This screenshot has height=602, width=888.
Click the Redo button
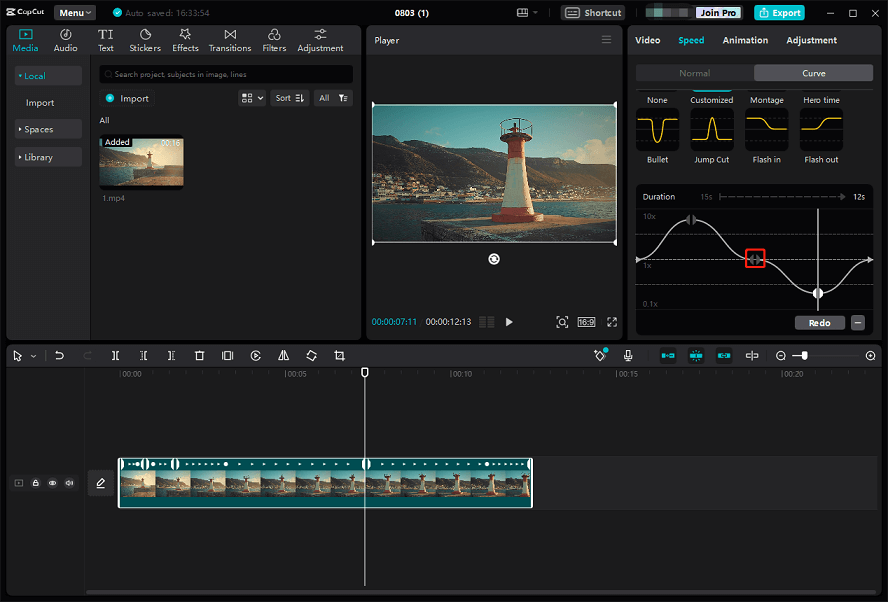pyautogui.click(x=819, y=322)
